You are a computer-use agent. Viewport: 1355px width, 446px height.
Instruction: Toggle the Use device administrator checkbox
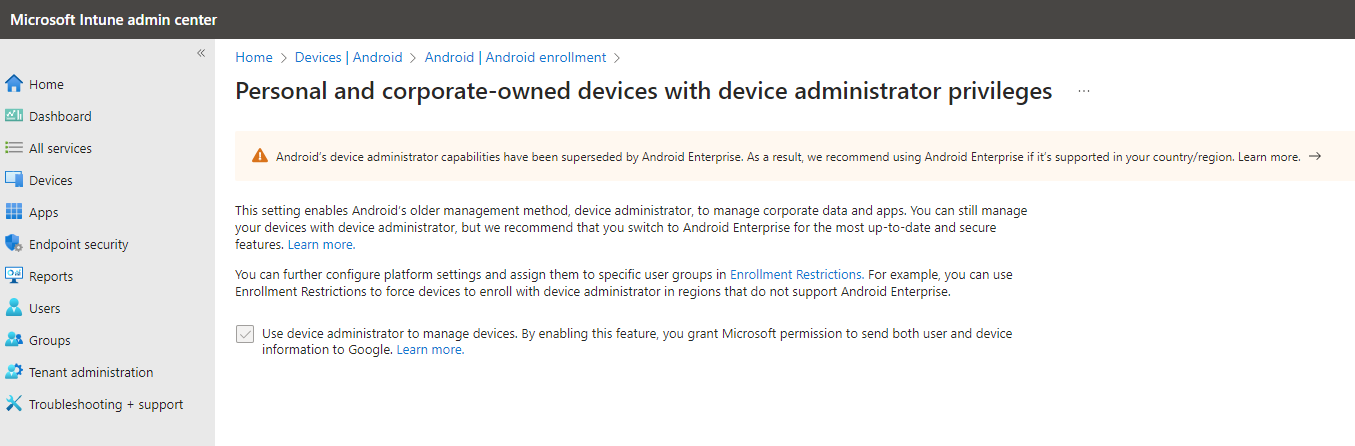(x=244, y=334)
